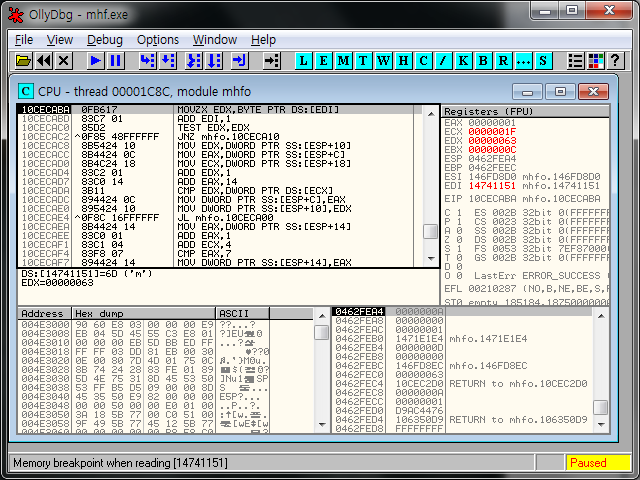Open the Log window with the L button
The height and width of the screenshot is (480, 640).
coord(304,61)
